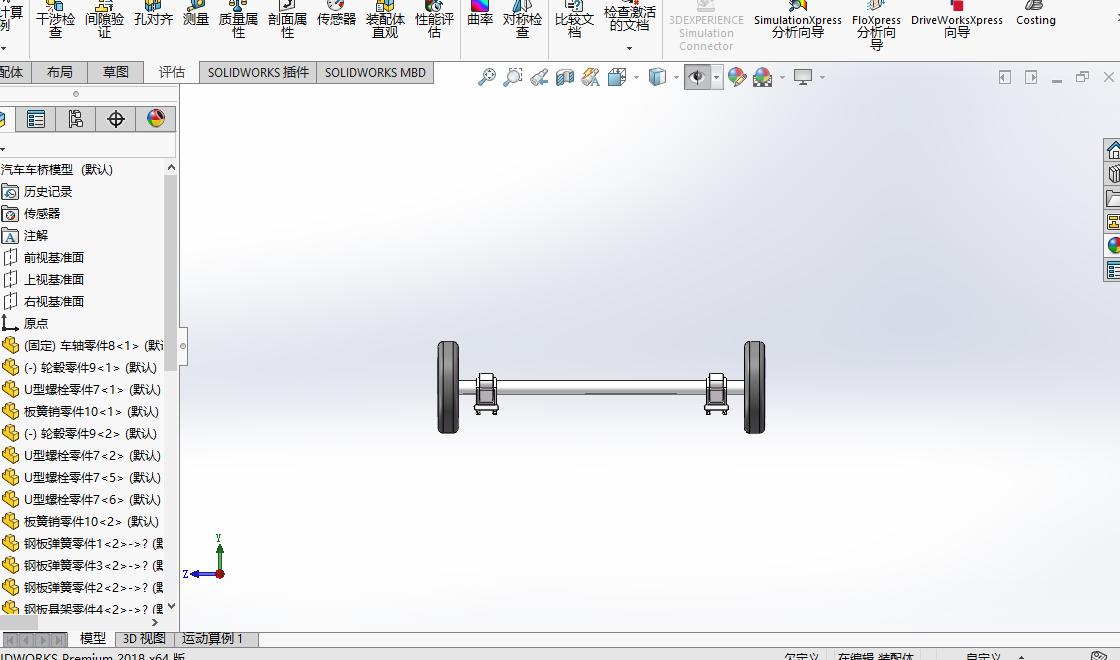Open Display Style dropdown arrow
1120x660 pixels.
coord(676,77)
